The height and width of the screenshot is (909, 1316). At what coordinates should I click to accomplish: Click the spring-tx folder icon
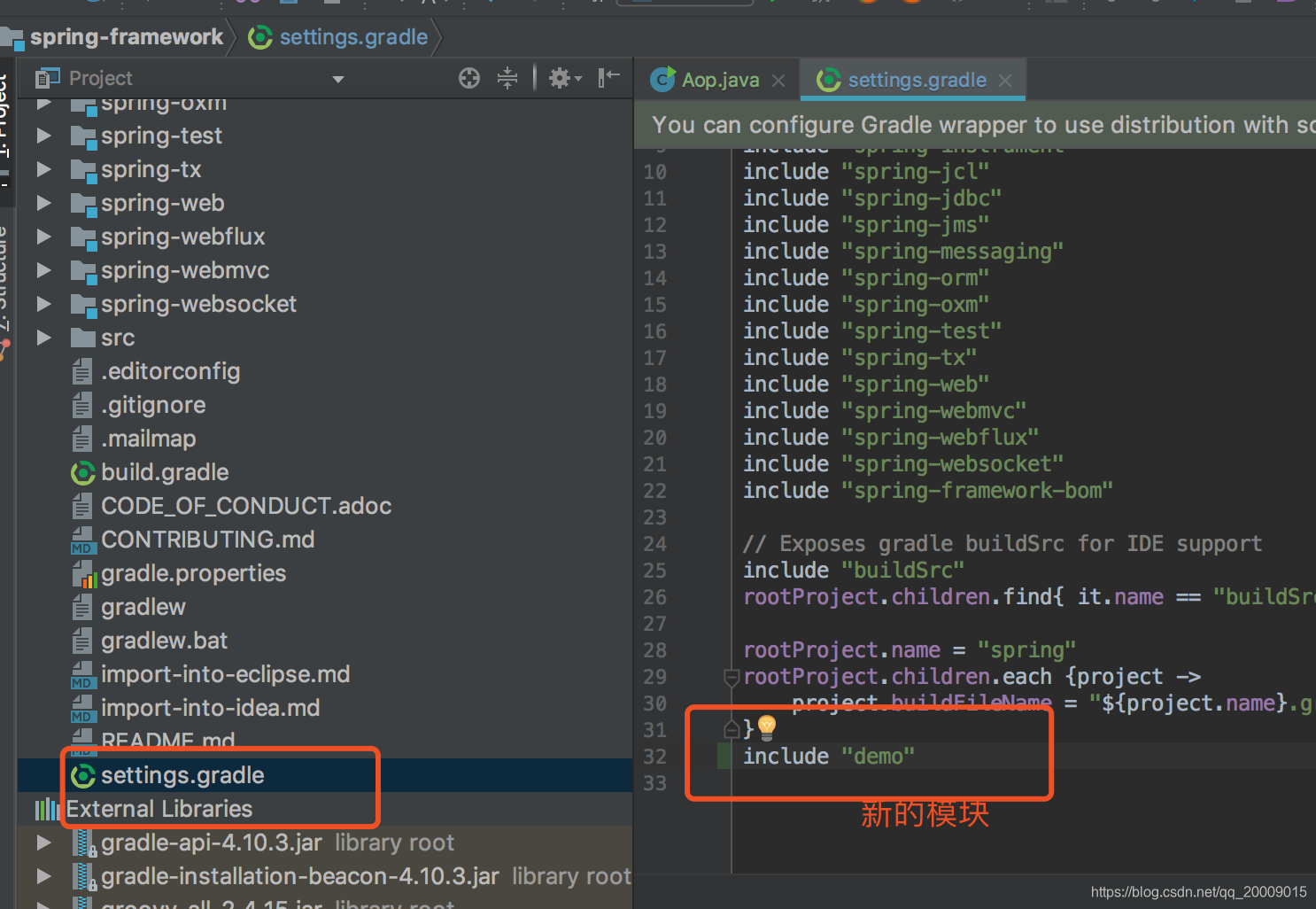(83, 170)
